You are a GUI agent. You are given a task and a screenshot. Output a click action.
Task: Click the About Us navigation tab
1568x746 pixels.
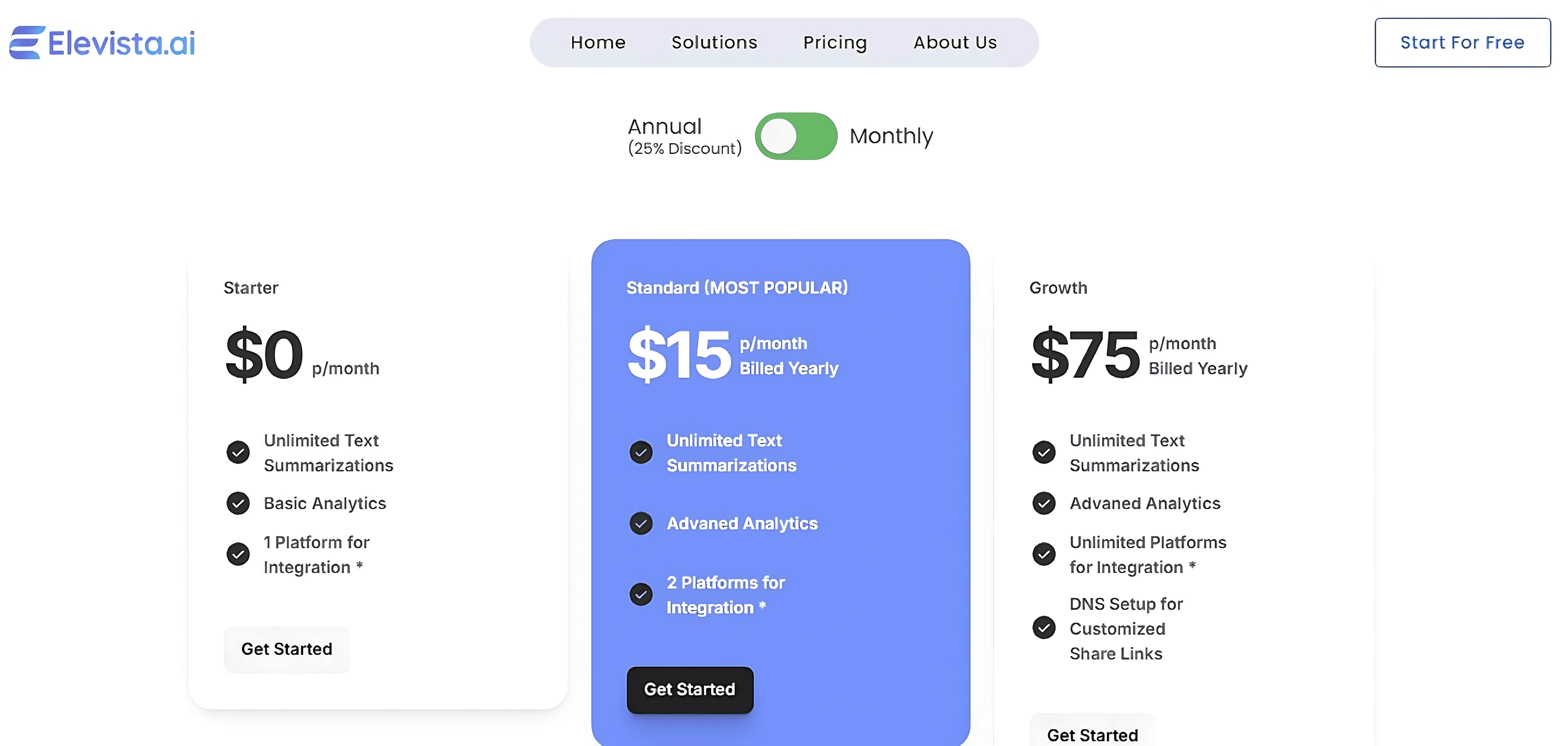point(955,42)
